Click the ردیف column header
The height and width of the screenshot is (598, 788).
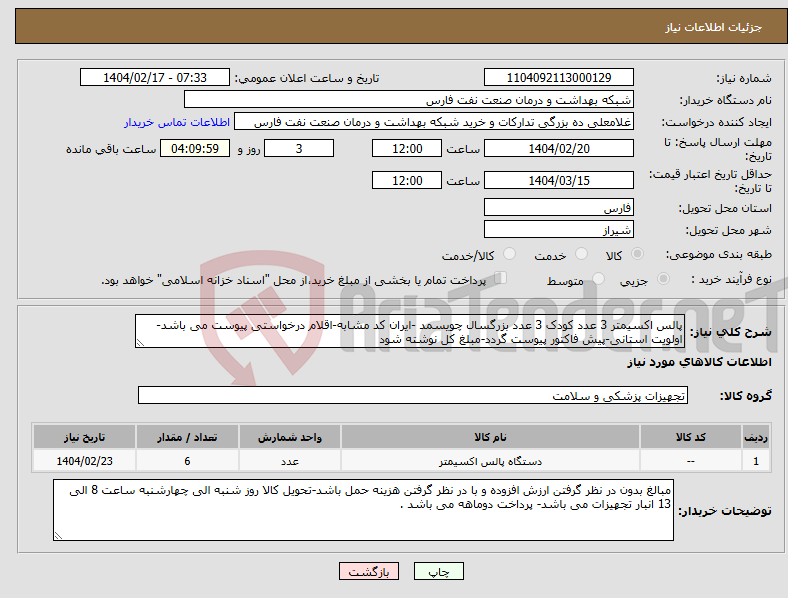pos(756,437)
